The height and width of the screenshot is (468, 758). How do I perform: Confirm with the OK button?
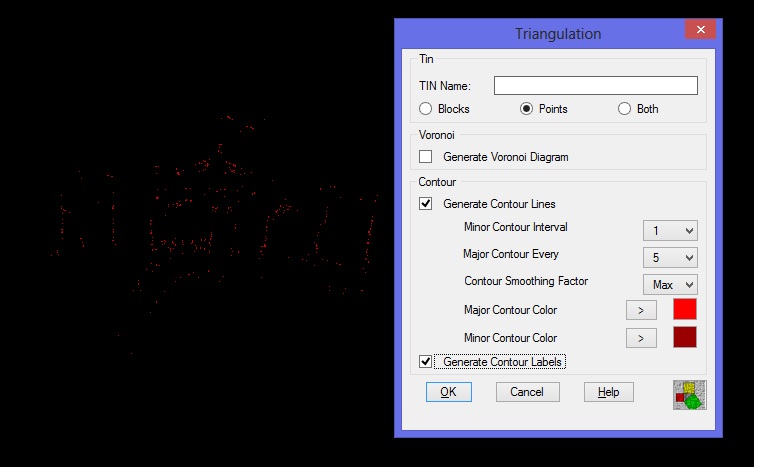[x=449, y=392]
